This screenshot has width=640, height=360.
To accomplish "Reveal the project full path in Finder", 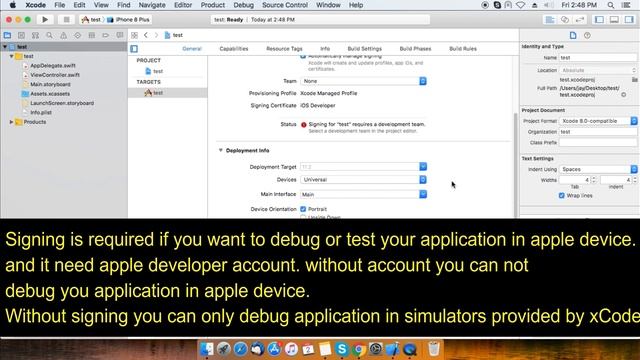I will pyautogui.click(x=624, y=95).
